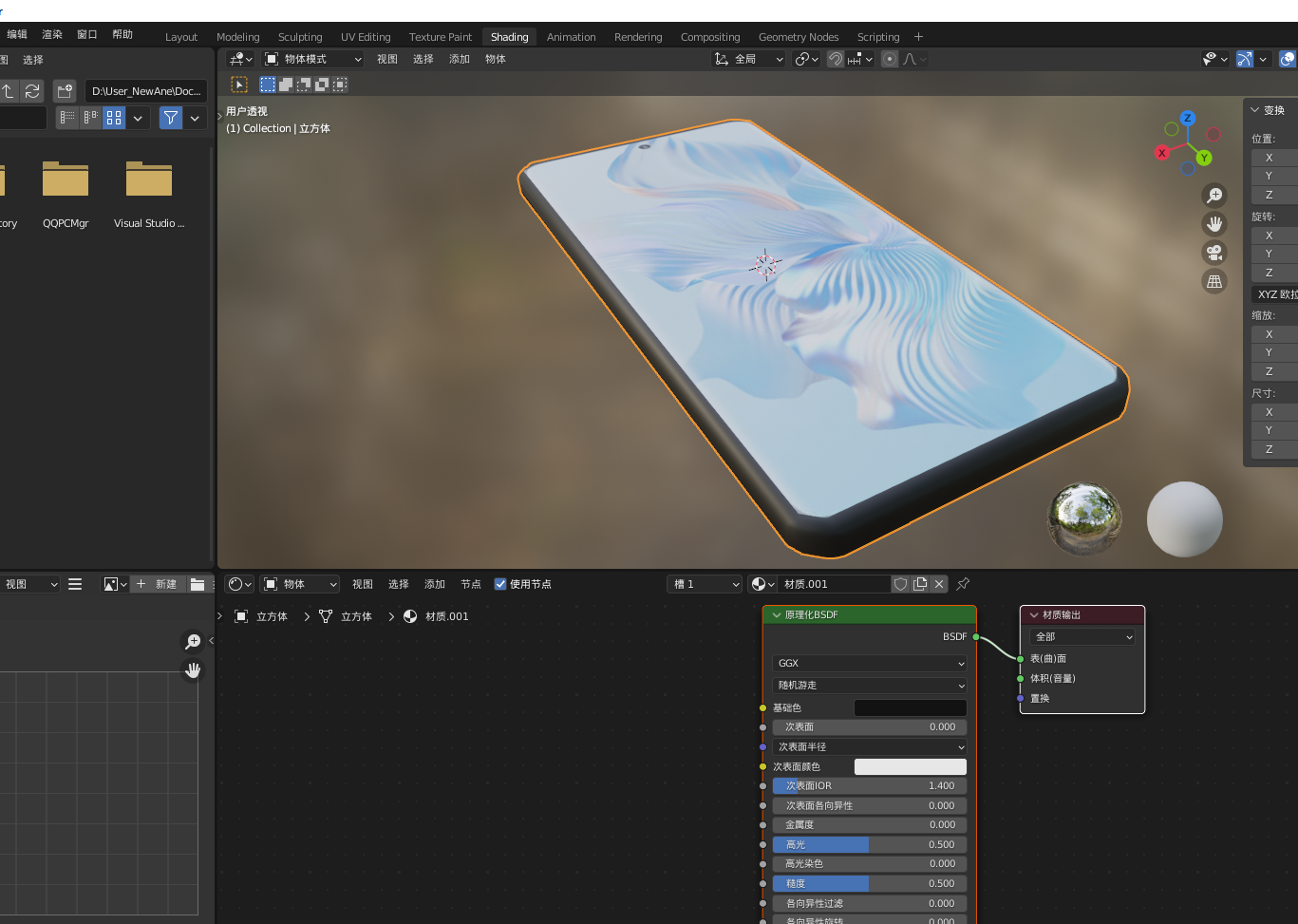Click the viewport zoom magnifier icon

pos(1214,196)
